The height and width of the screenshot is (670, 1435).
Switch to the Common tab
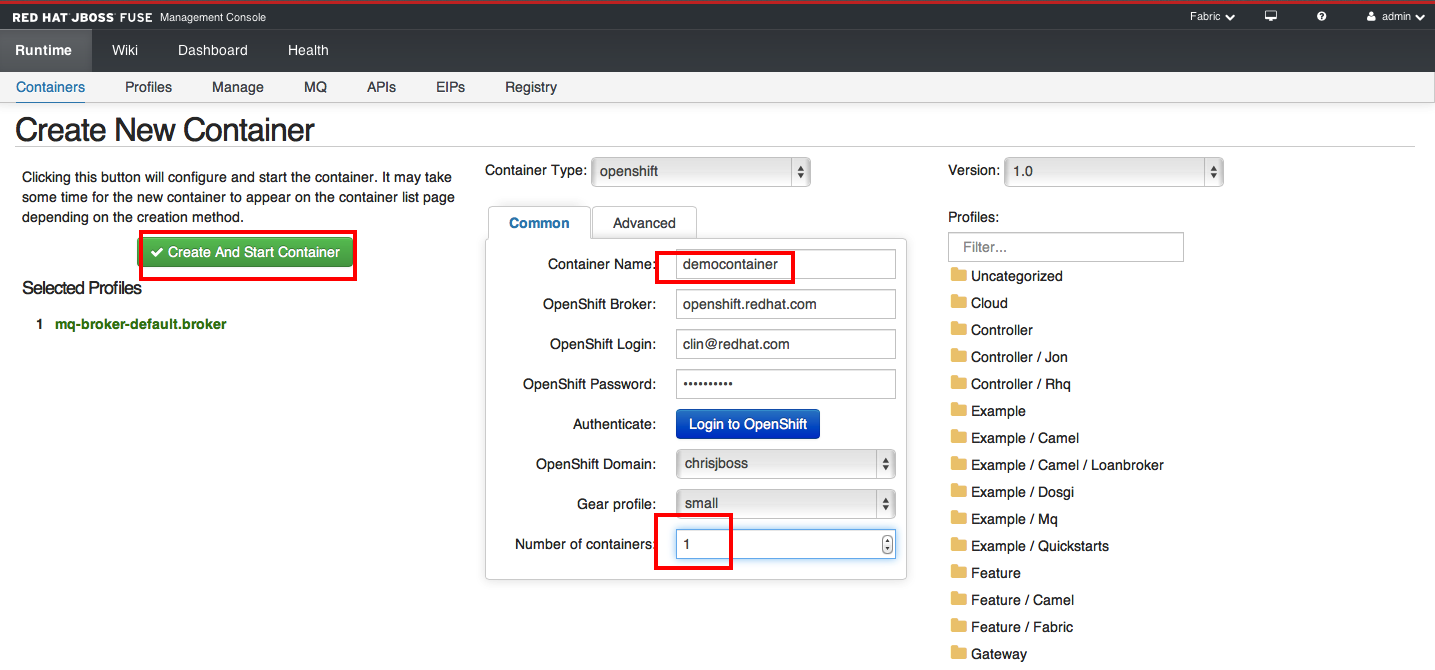point(539,223)
